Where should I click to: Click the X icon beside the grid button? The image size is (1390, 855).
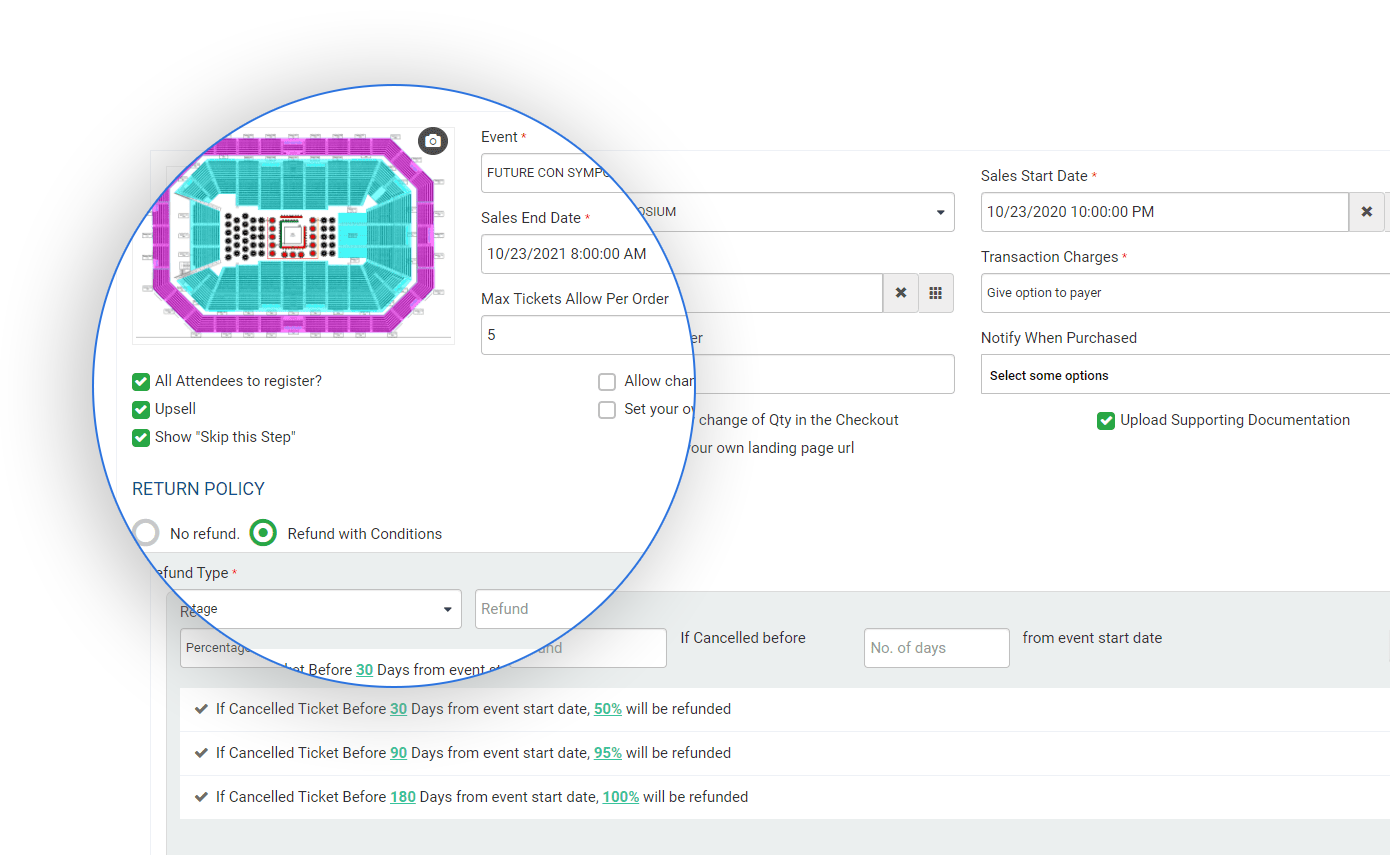tap(900, 293)
